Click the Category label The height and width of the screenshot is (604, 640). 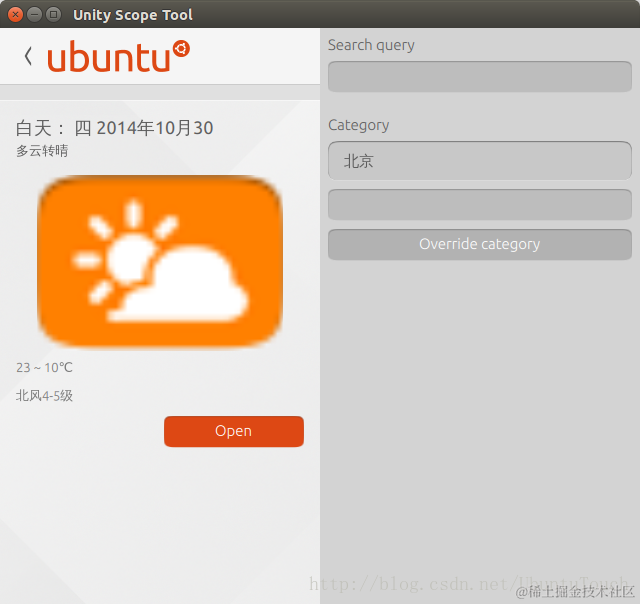358,125
